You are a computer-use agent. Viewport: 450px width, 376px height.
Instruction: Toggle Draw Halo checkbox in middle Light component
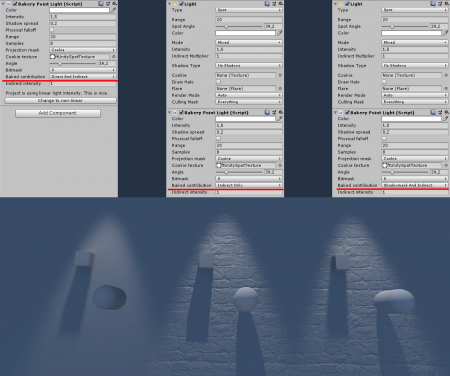click(218, 82)
